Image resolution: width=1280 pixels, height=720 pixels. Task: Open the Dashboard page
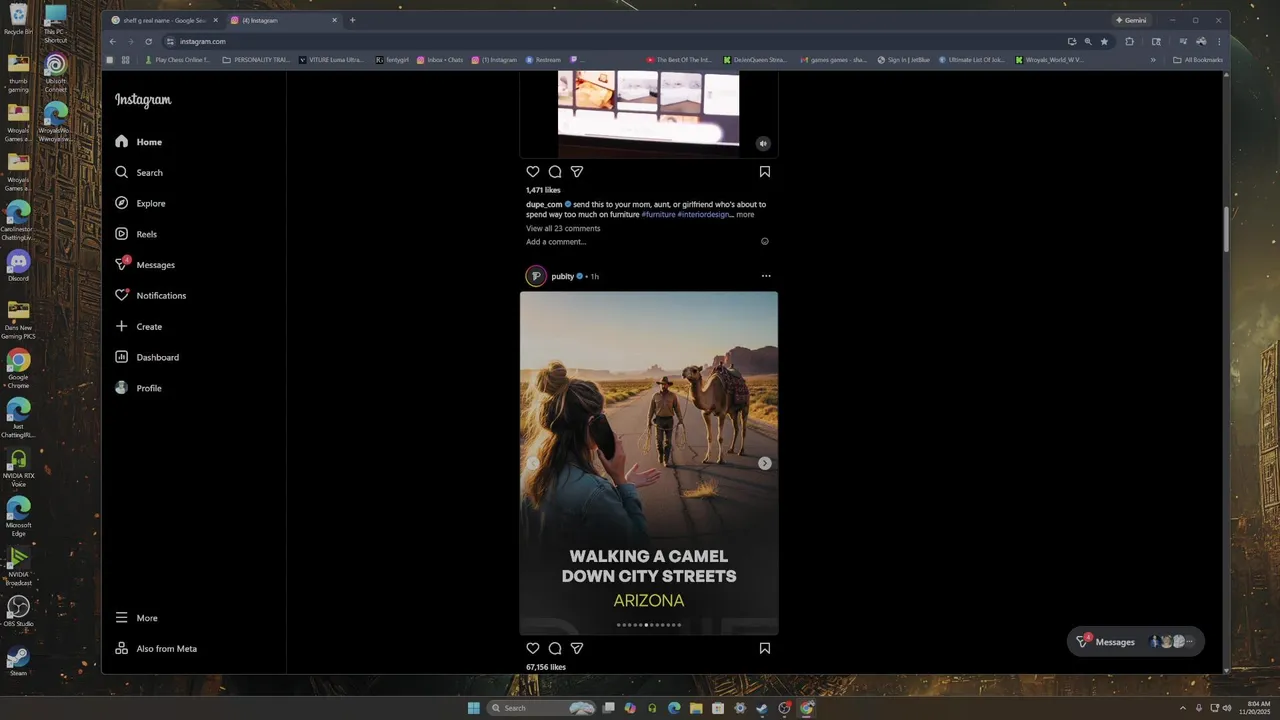pos(146,357)
